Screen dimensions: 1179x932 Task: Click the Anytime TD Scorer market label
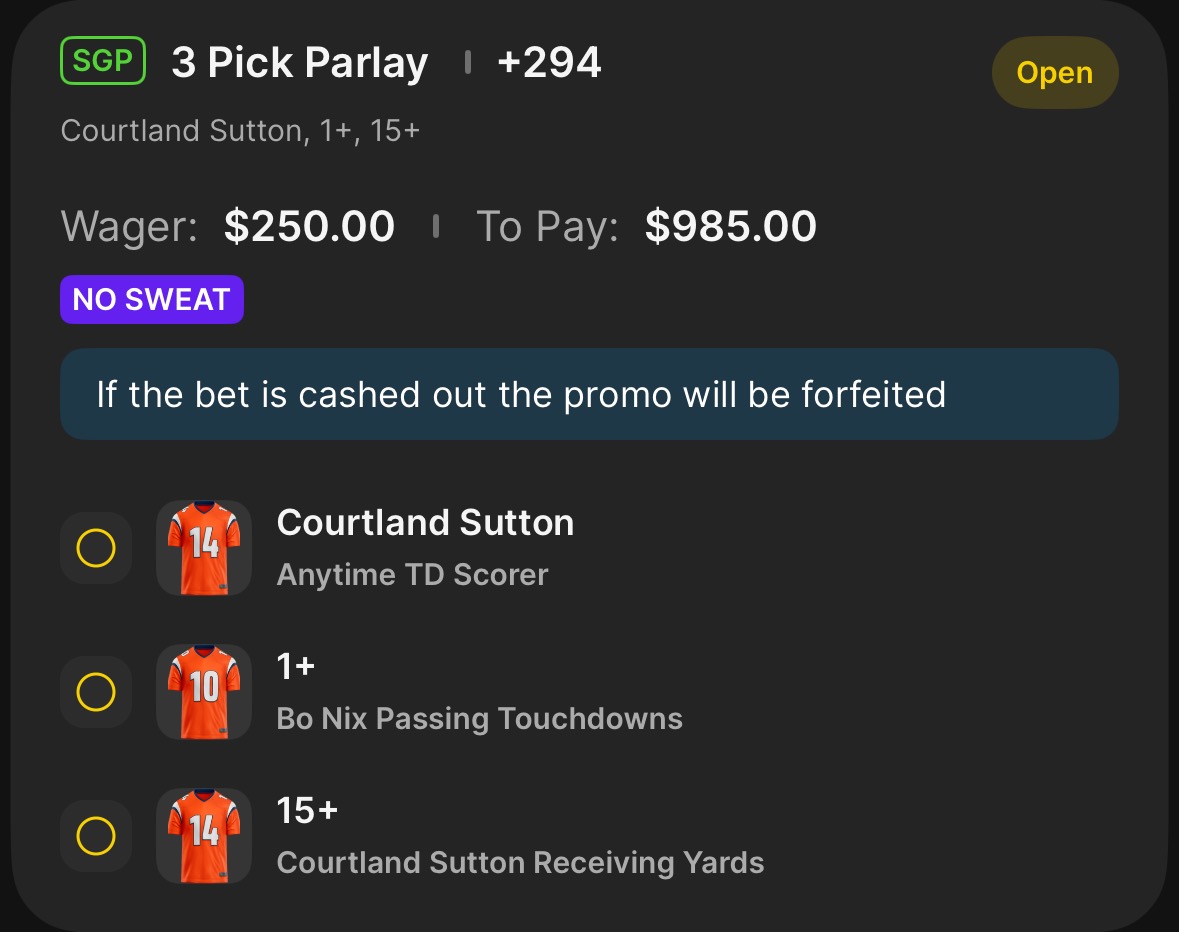[412, 575]
